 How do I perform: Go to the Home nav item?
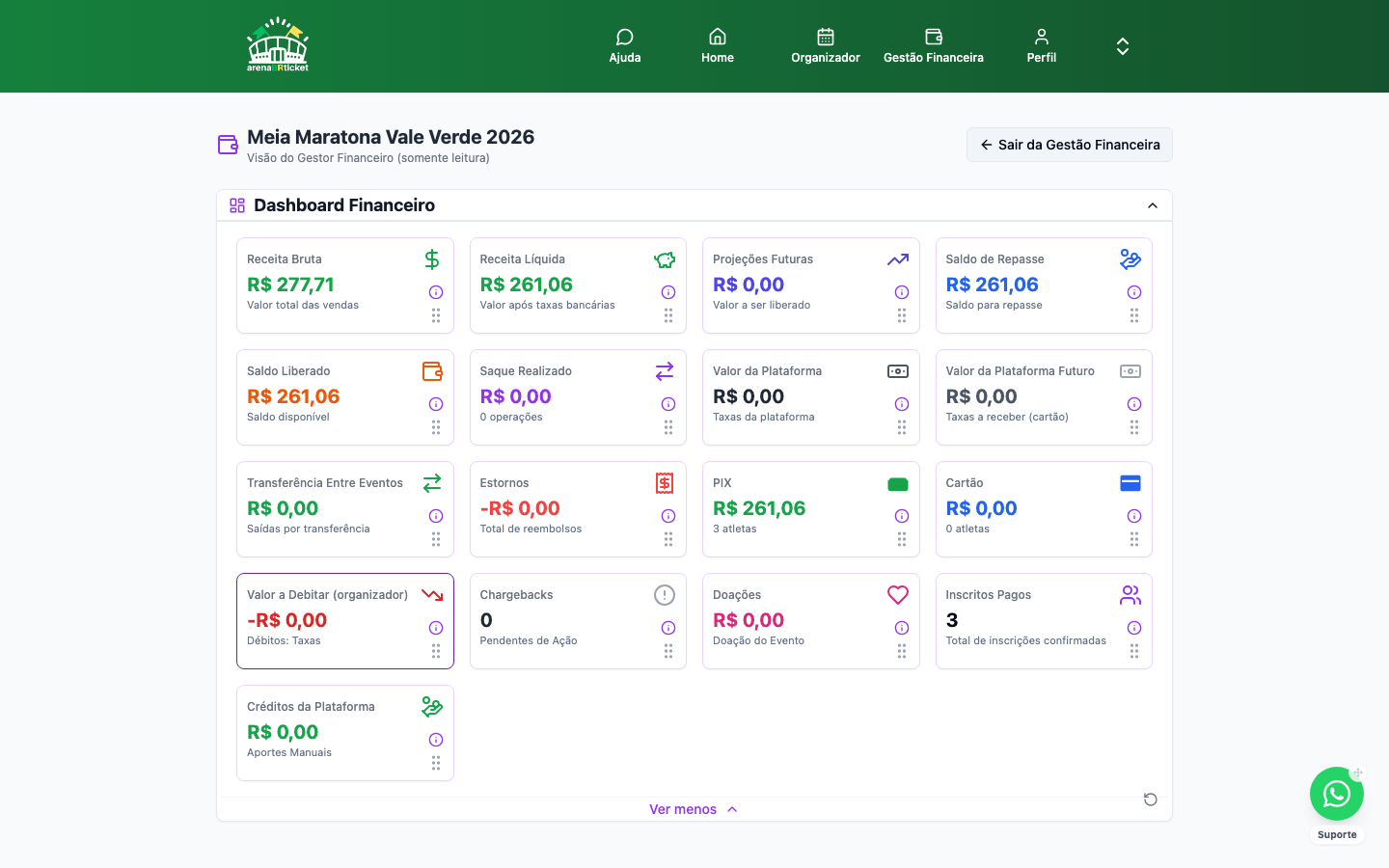[718, 46]
